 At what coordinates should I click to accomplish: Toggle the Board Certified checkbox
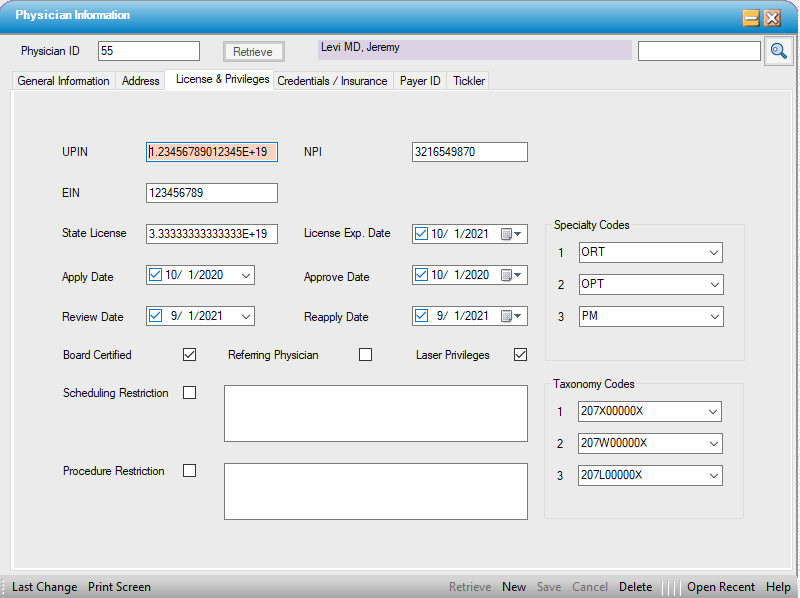[189, 354]
